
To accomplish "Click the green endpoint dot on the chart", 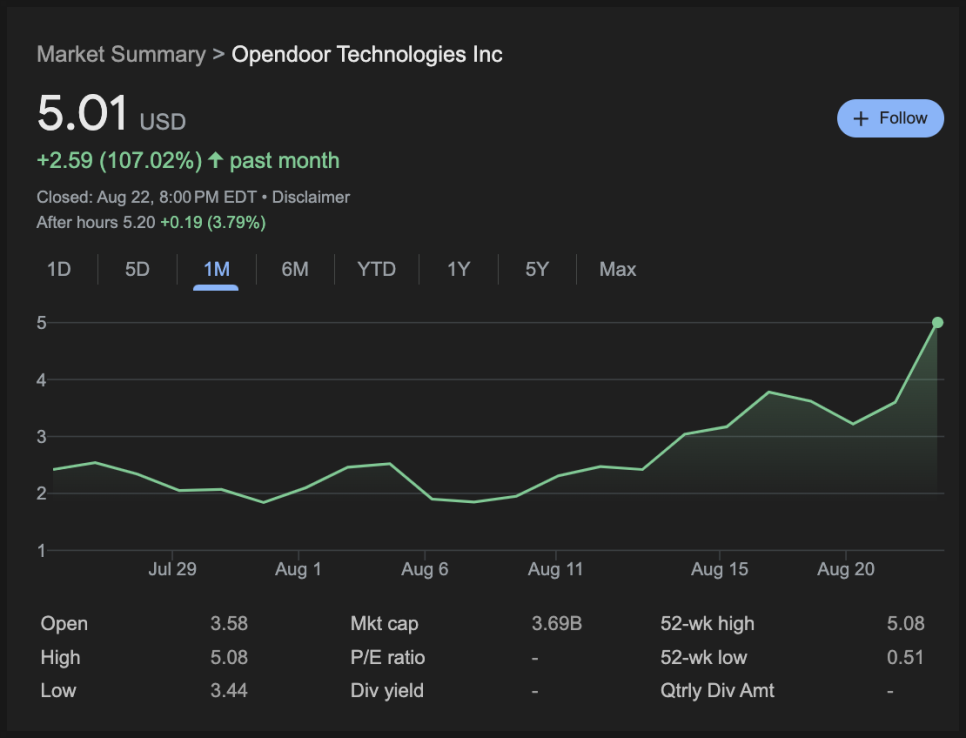I will [x=937, y=322].
